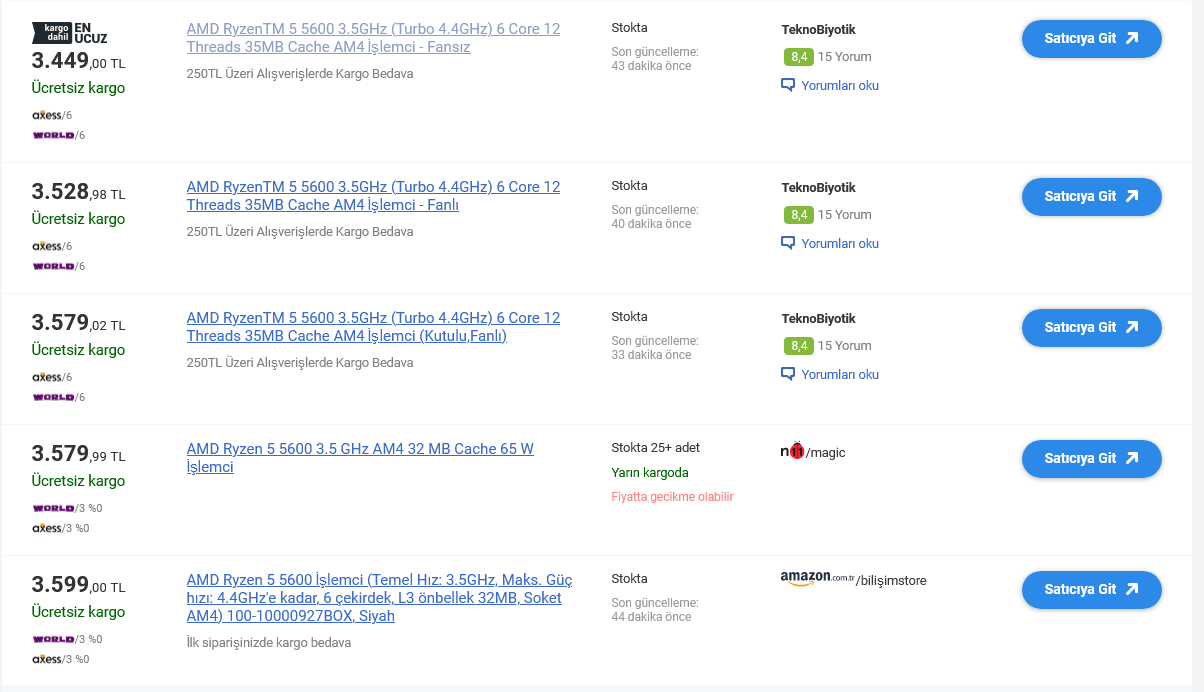1204x692 pixels.
Task: Click the 'kargo dahil EN UCUZ' badge
Action: 70,33
